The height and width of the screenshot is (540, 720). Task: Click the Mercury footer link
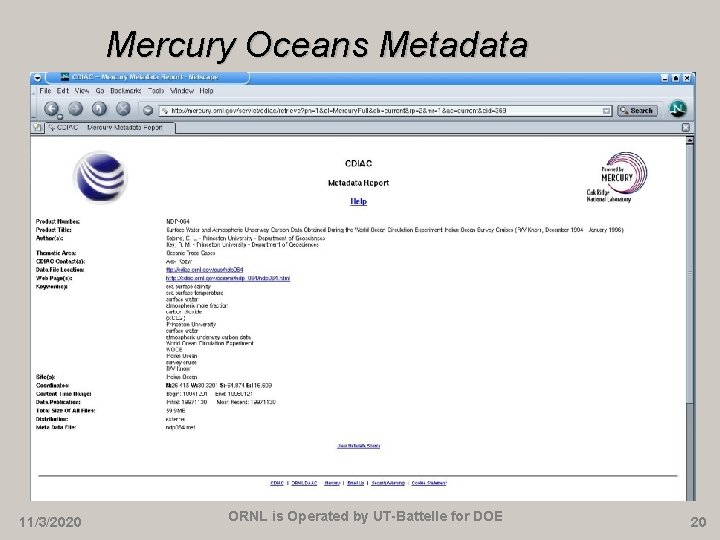[332, 483]
